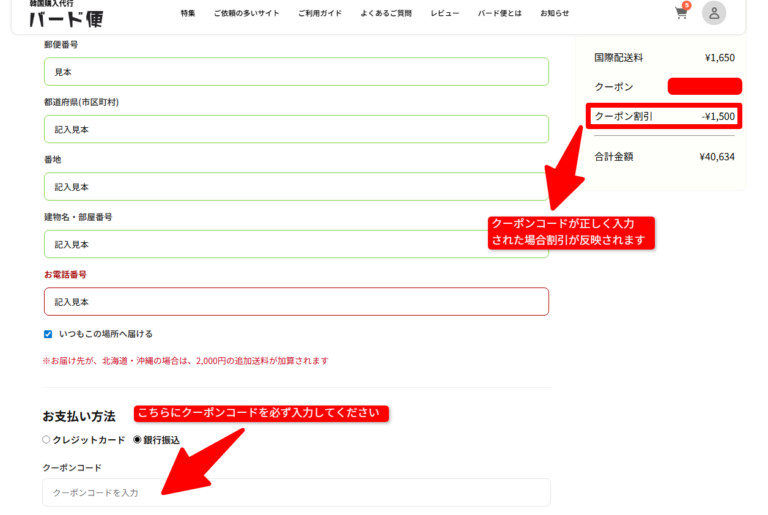The height and width of the screenshot is (515, 768).
Task: Select 銀行振込 payment option
Action: tap(138, 439)
